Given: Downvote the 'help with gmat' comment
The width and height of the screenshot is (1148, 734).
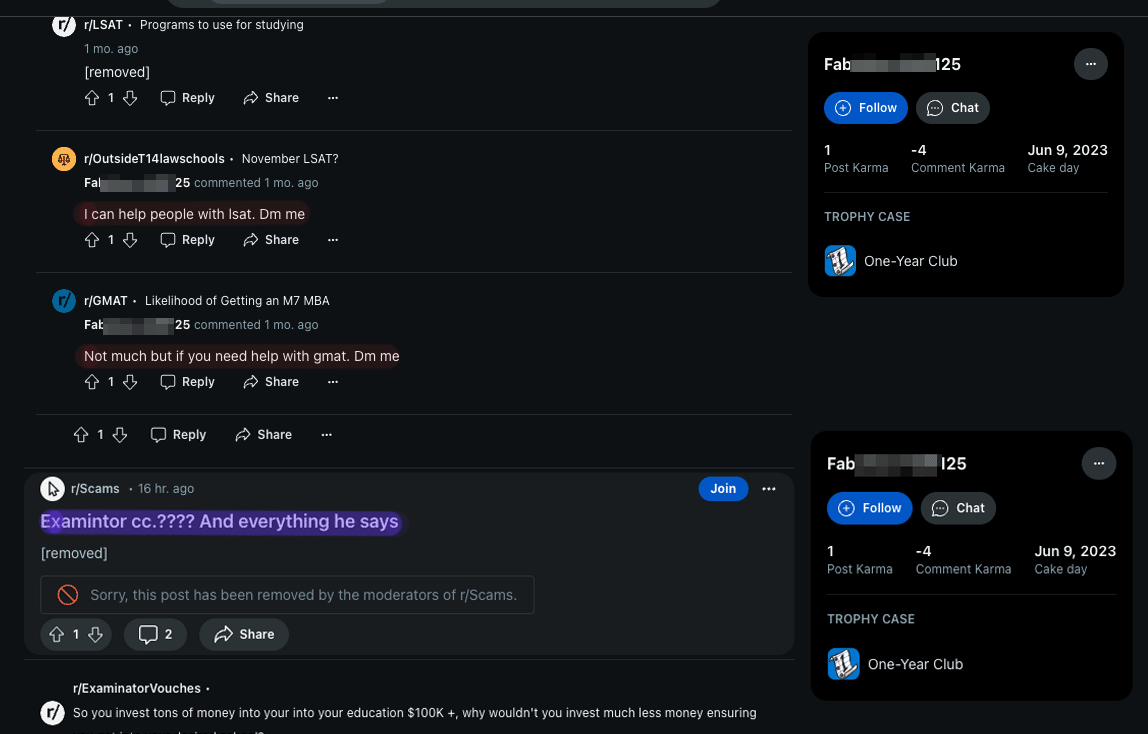Looking at the screenshot, I should (130, 382).
